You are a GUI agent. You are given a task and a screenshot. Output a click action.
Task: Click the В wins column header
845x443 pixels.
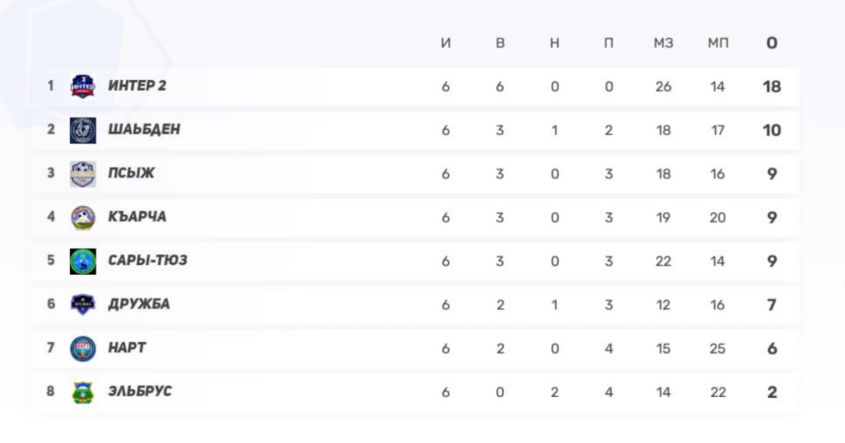pyautogui.click(x=500, y=43)
